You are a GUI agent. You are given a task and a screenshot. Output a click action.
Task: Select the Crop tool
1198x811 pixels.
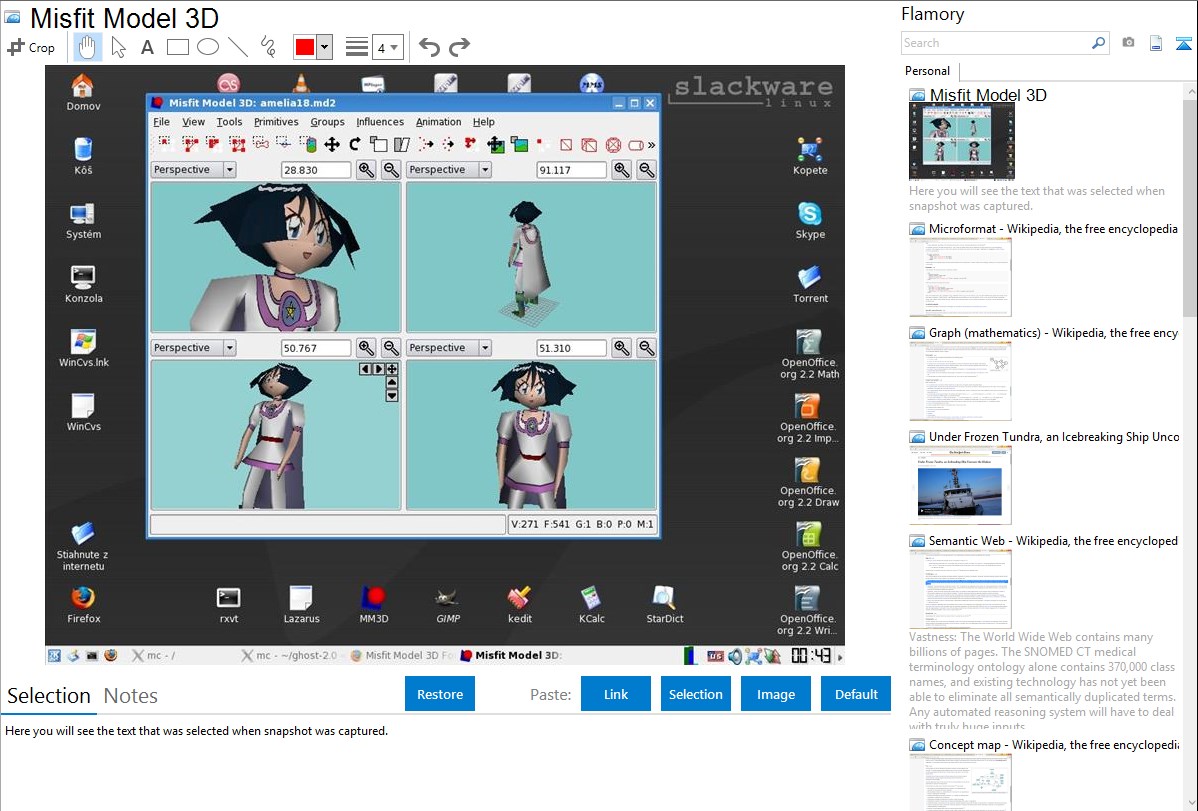[31, 47]
